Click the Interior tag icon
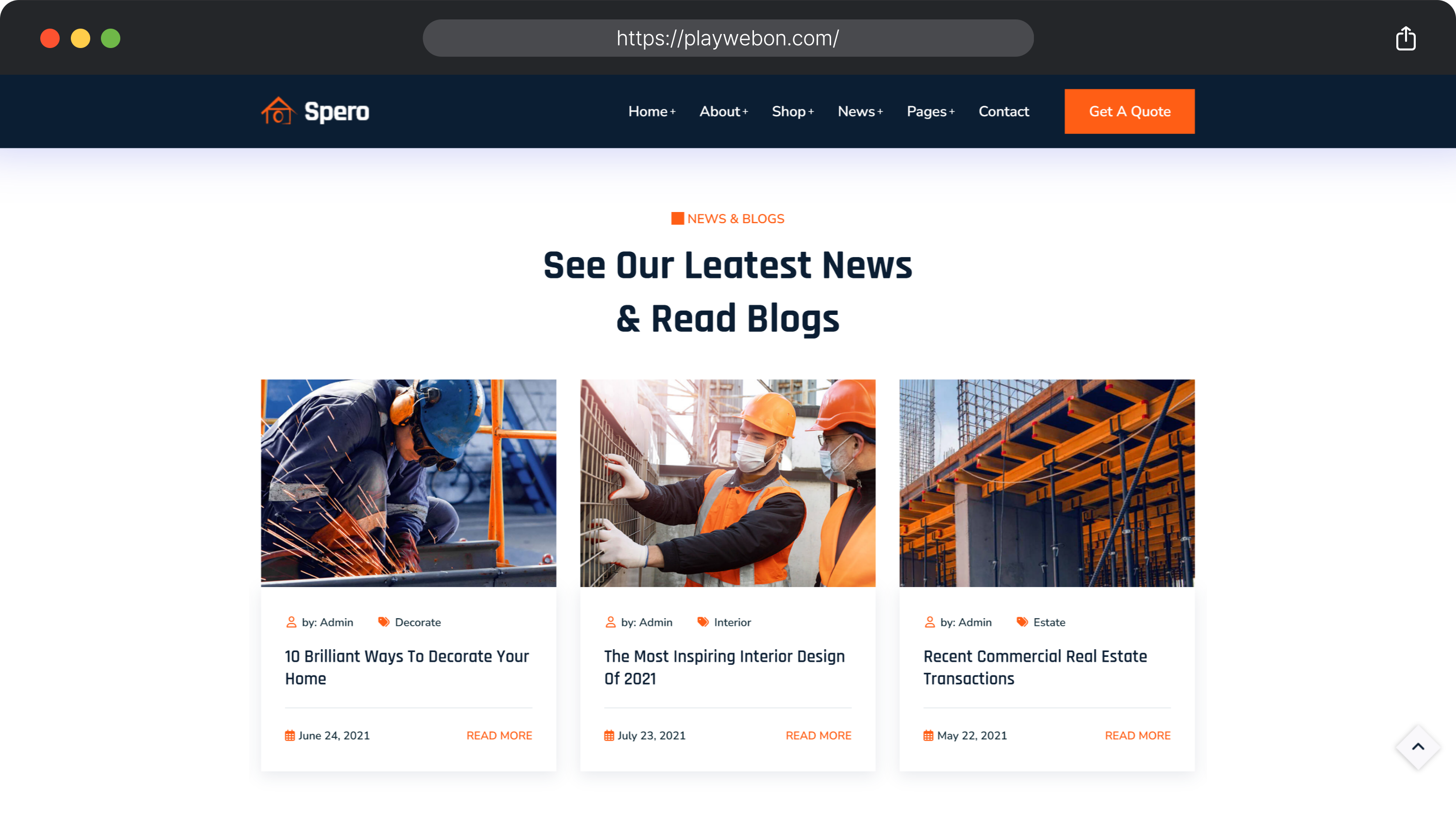This screenshot has height=819, width=1456. (703, 622)
